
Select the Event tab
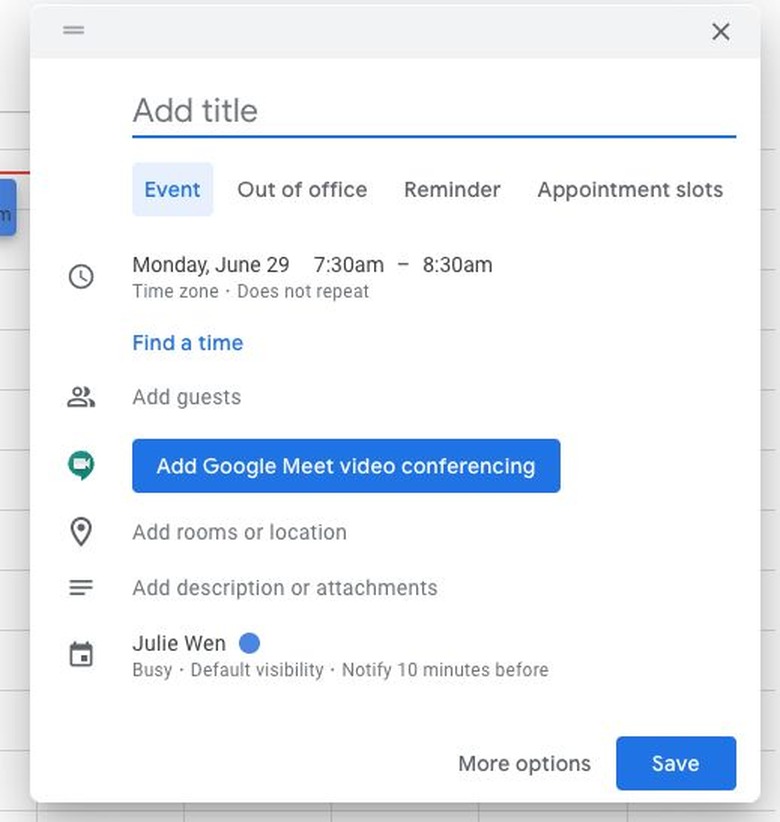(172, 190)
